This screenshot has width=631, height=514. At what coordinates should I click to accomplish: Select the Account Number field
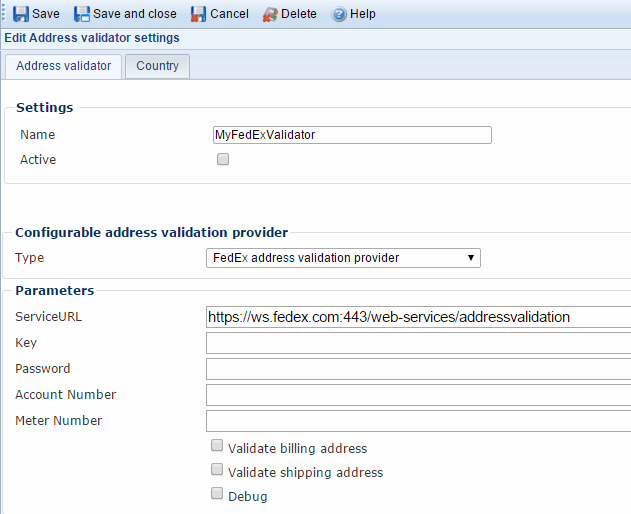tap(418, 395)
